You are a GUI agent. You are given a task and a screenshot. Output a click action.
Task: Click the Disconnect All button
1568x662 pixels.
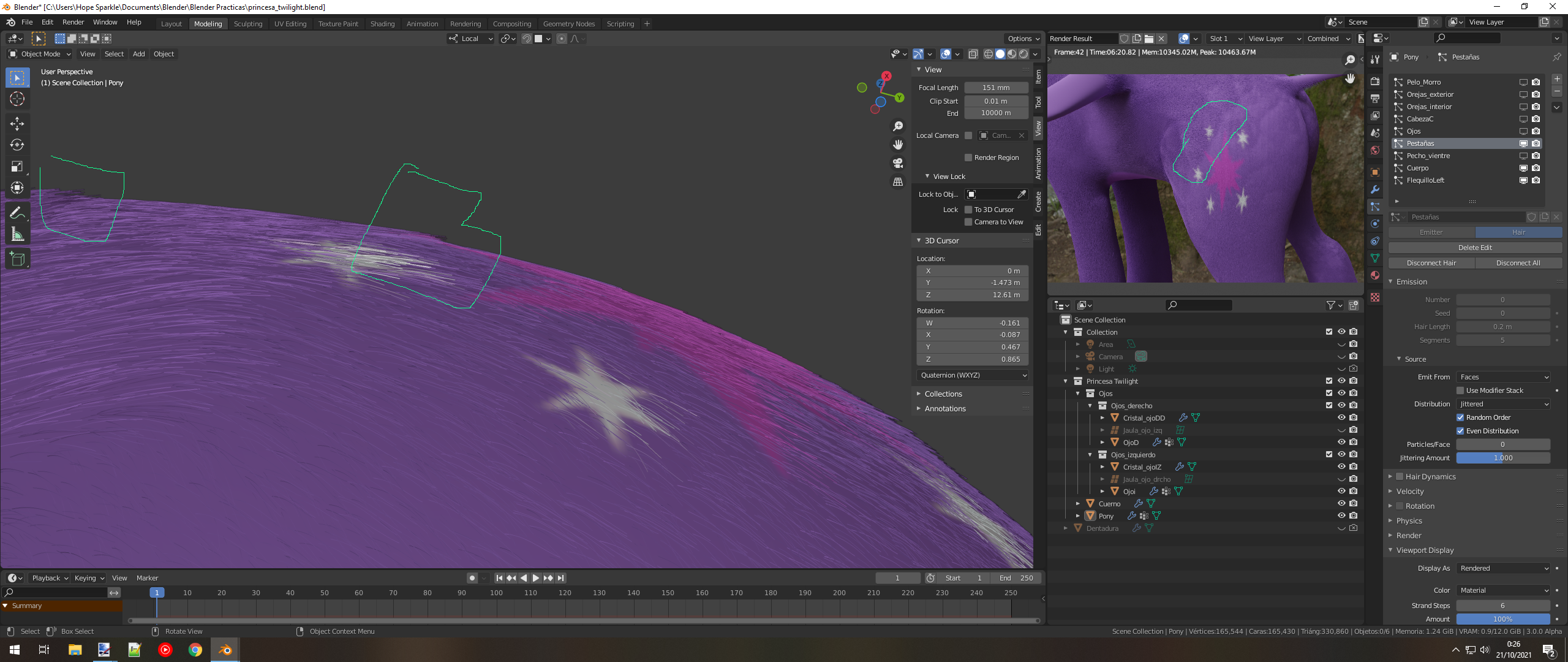point(1518,263)
